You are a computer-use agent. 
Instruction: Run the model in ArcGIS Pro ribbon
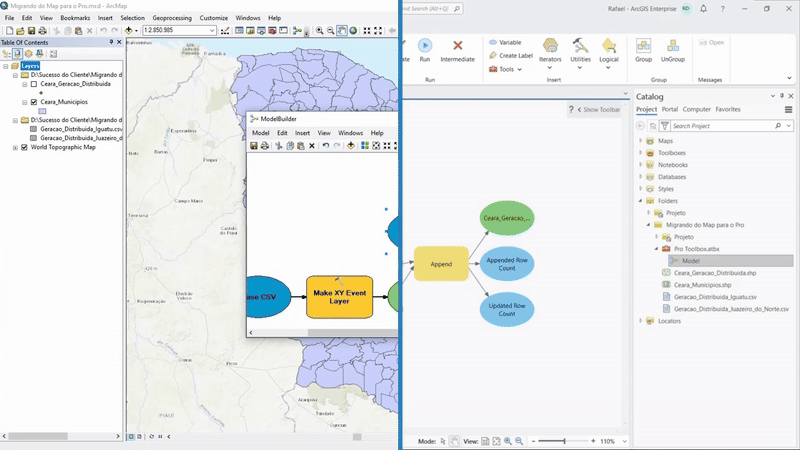(x=424, y=51)
